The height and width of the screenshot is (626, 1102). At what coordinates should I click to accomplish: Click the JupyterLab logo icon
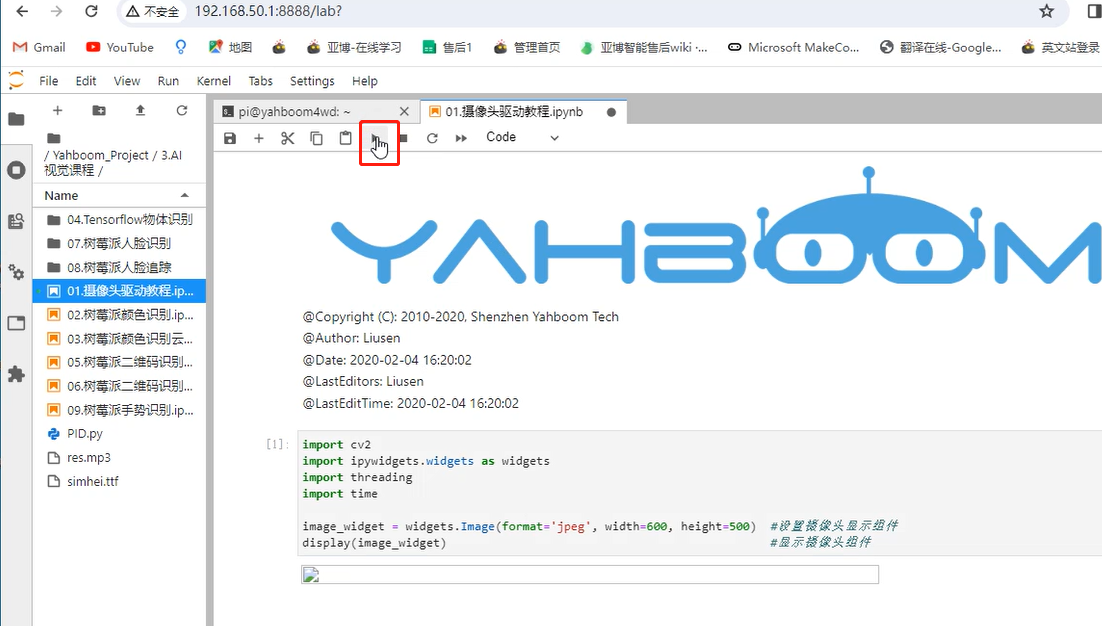[x=16, y=81]
